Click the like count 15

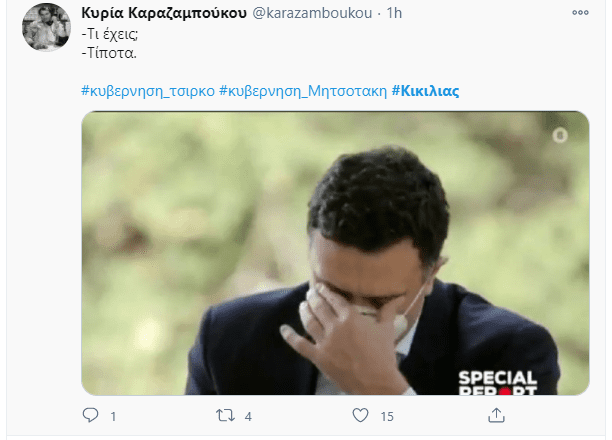pyautogui.click(x=387, y=417)
